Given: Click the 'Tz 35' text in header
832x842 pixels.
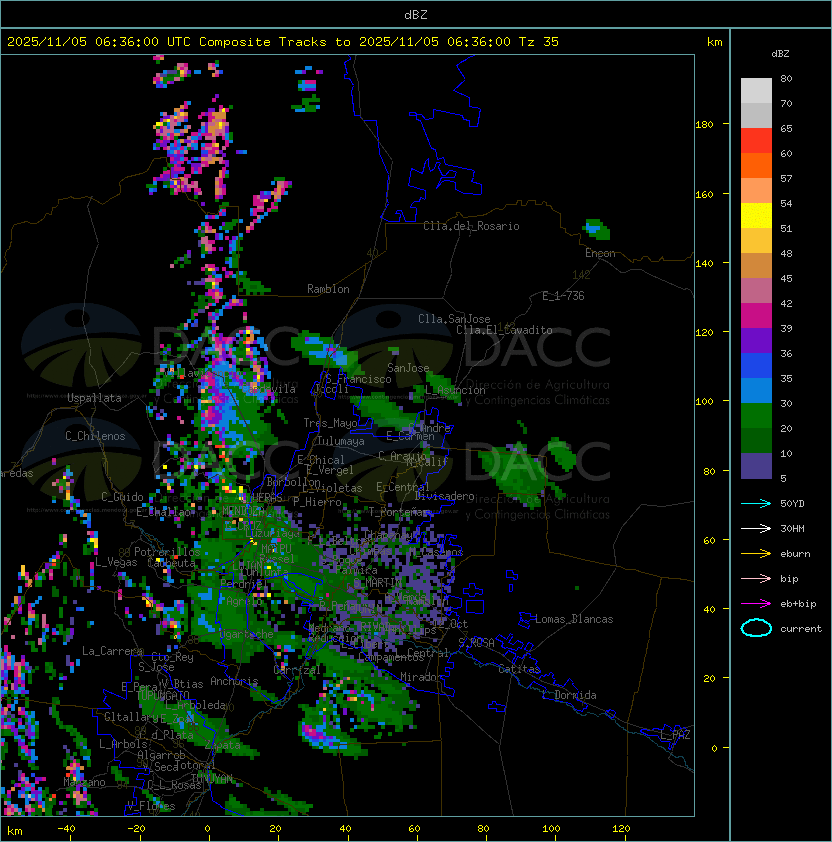Looking at the screenshot, I should pos(539,42).
